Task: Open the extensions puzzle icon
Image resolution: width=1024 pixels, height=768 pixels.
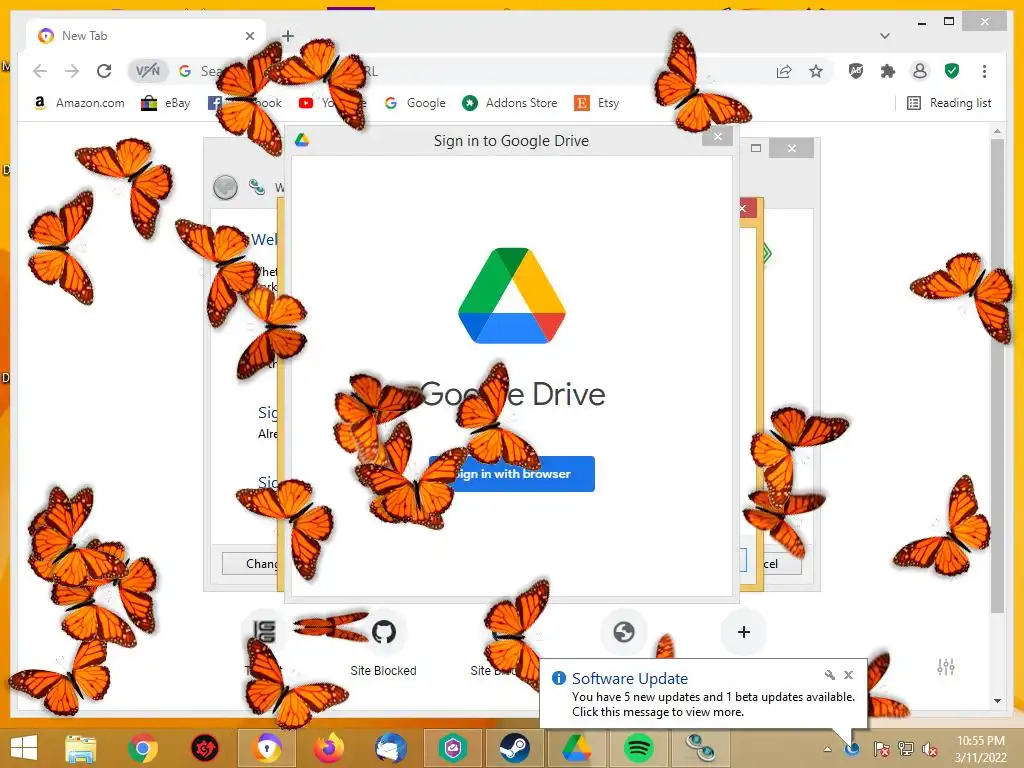Action: 888,71
